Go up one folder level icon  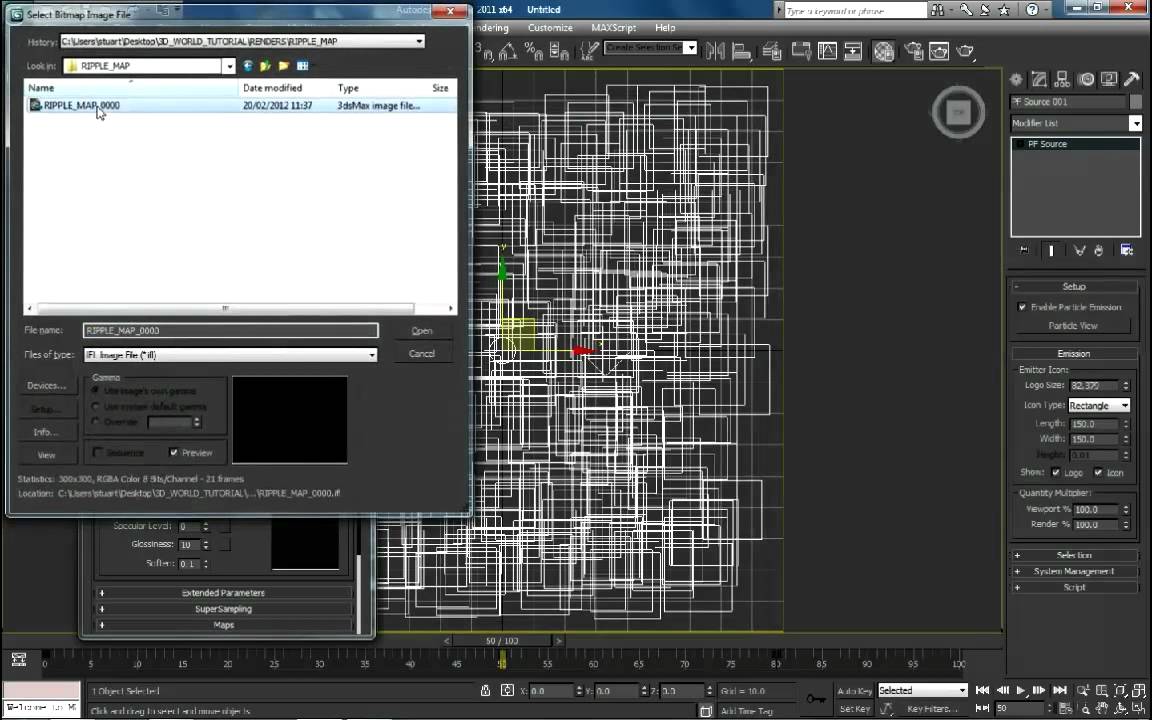coord(265,65)
